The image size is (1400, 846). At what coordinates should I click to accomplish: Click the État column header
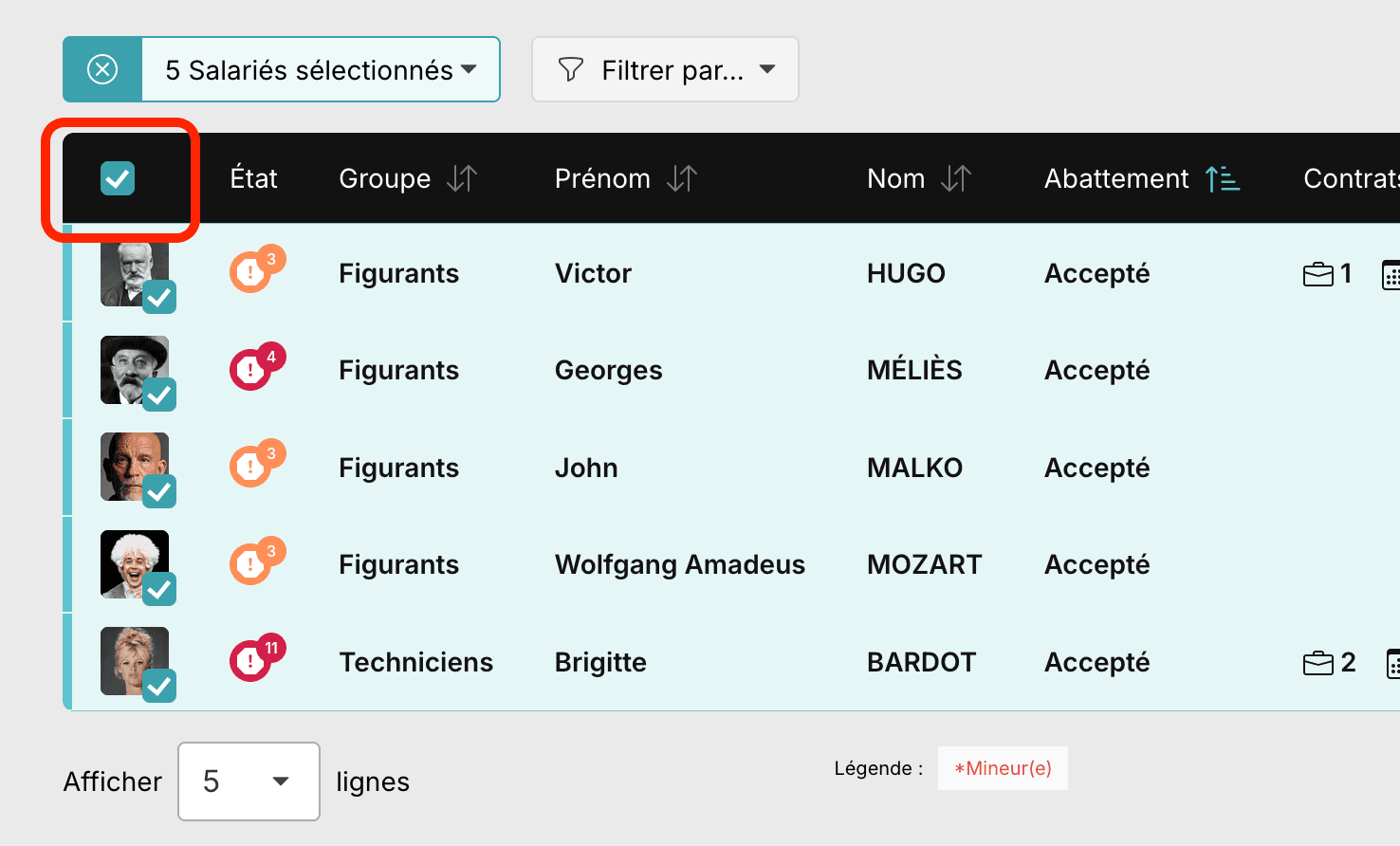point(254,178)
